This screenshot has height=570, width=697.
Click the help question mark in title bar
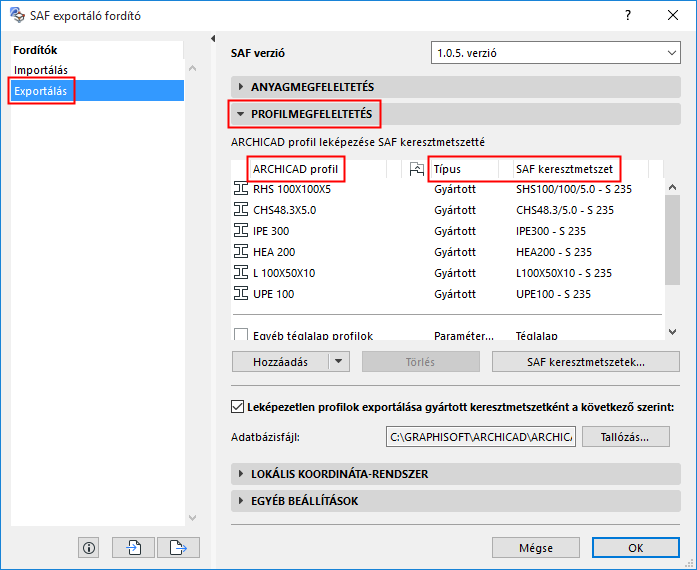[628, 15]
